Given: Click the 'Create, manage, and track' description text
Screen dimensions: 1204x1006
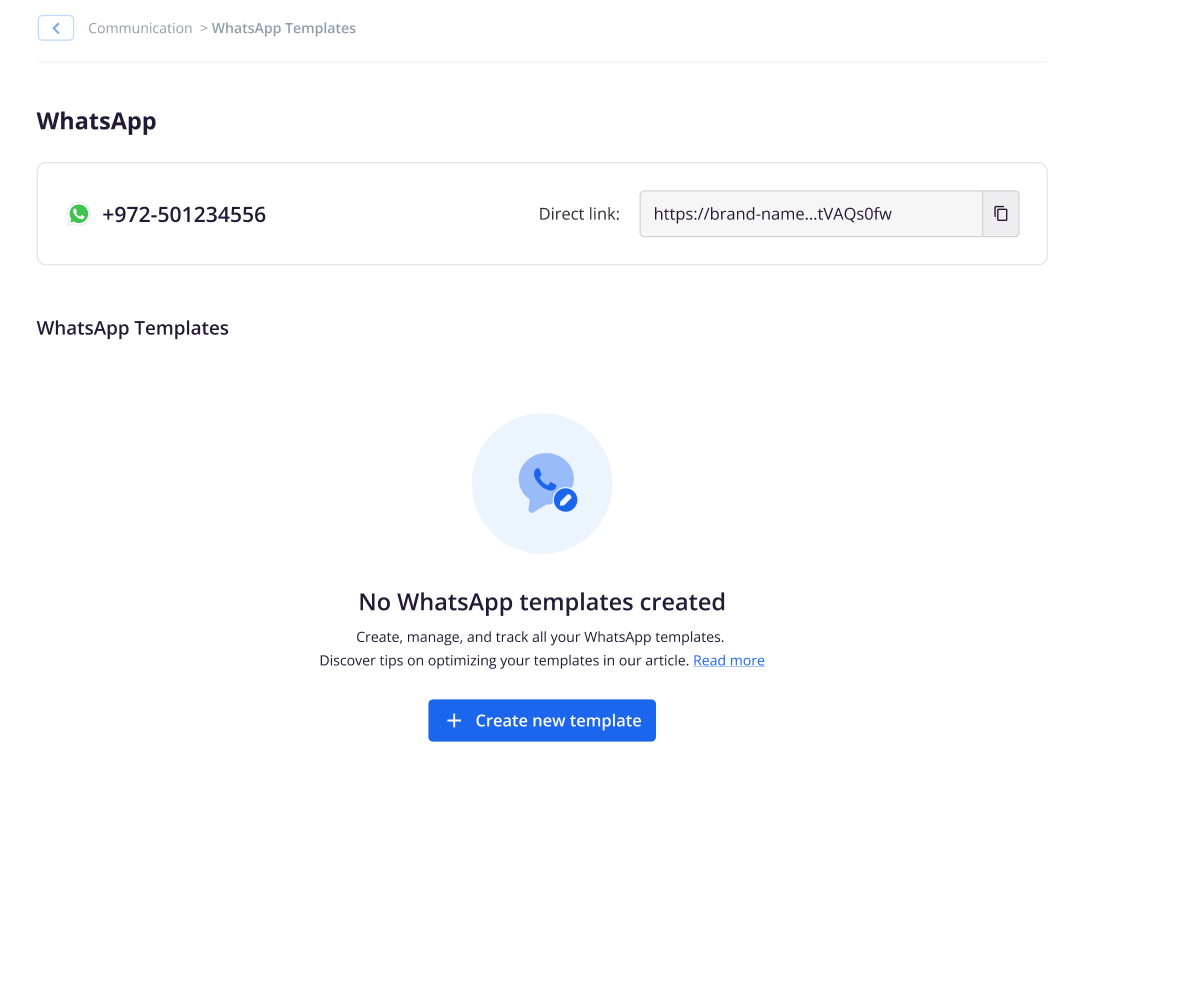Looking at the screenshot, I should tap(540, 637).
